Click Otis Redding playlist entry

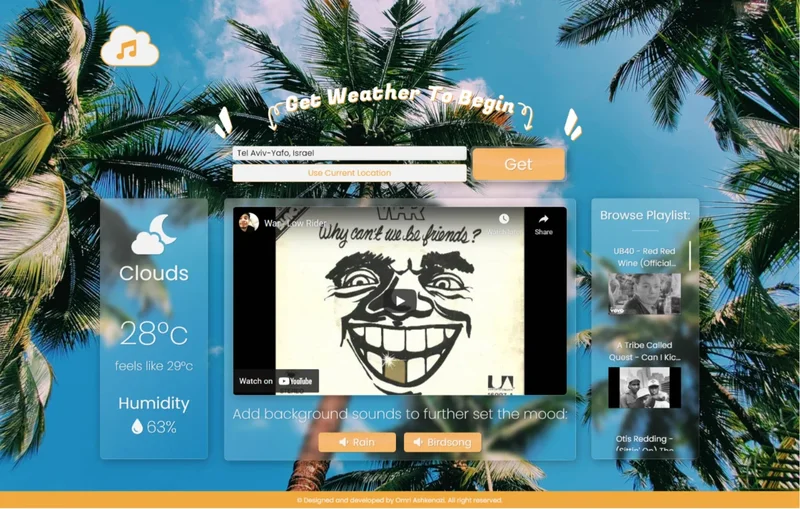(x=644, y=443)
